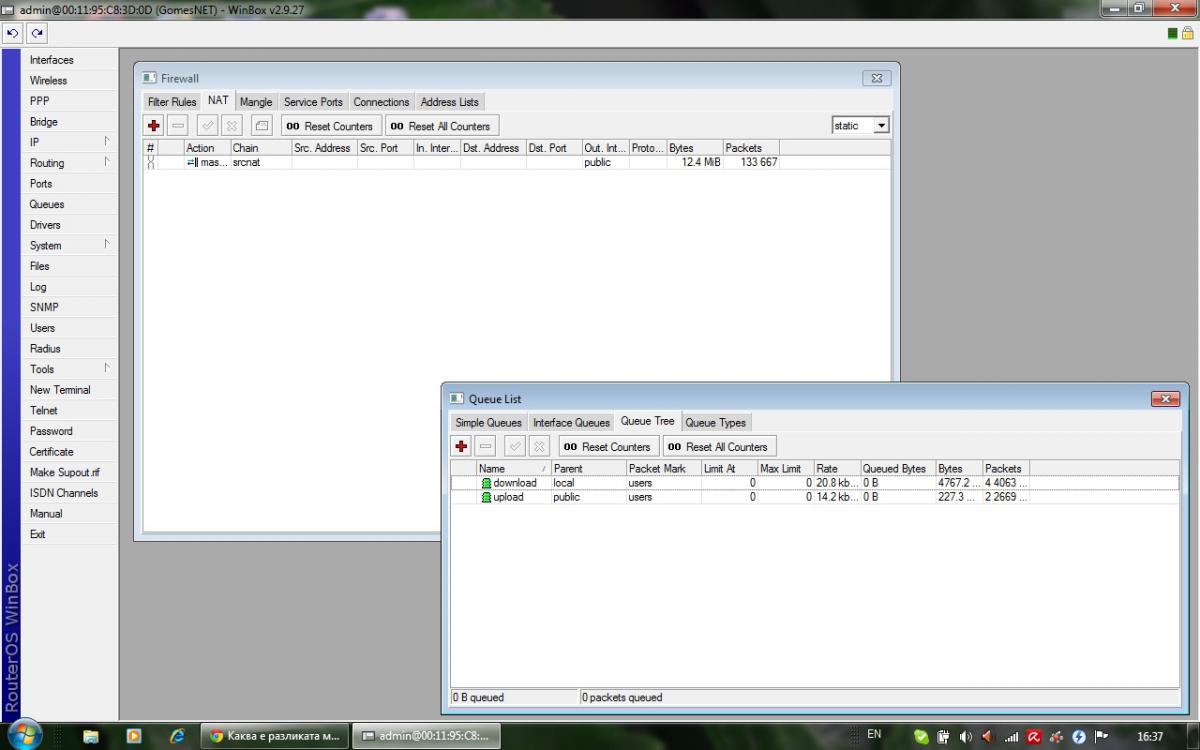Switch to the Mangle tab
1200x750 pixels.
click(x=255, y=102)
